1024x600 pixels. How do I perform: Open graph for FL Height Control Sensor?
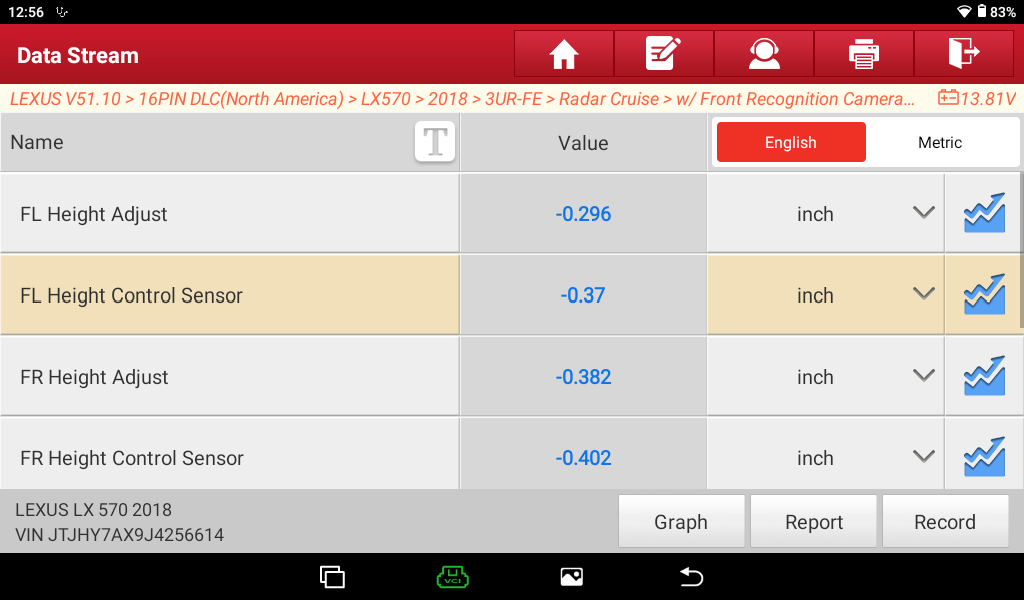pos(984,294)
